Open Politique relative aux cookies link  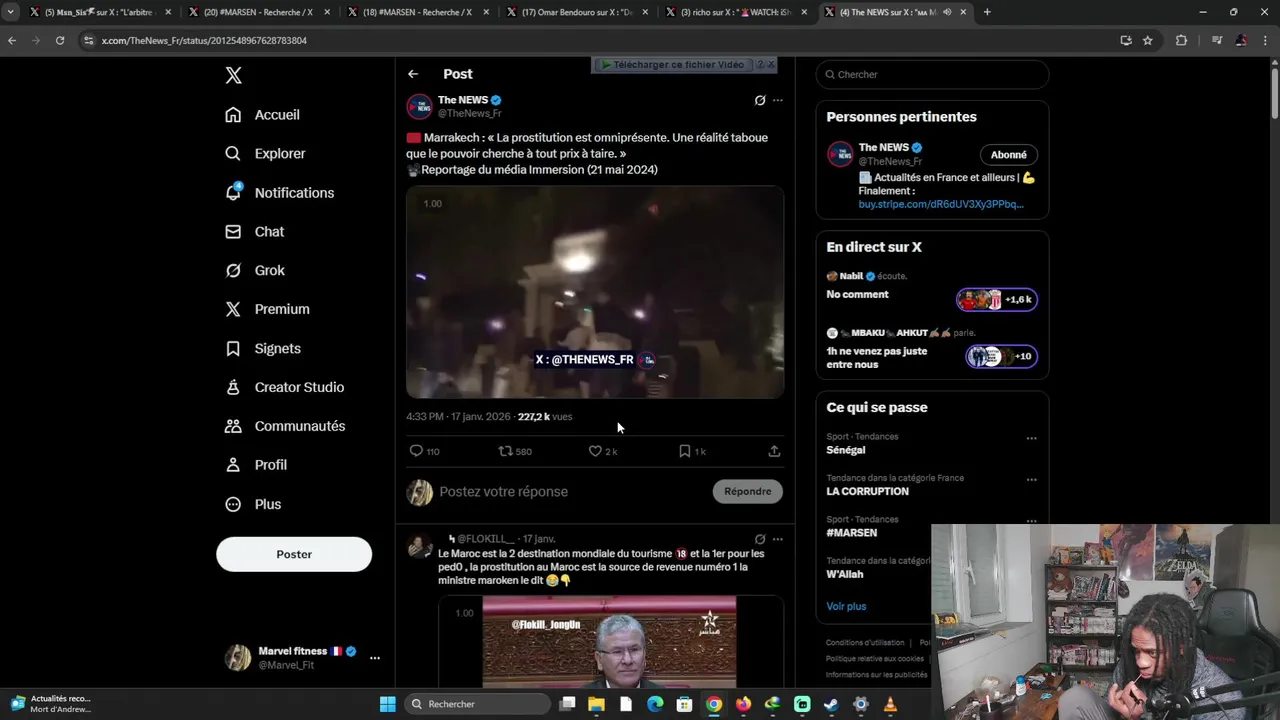(x=875, y=659)
